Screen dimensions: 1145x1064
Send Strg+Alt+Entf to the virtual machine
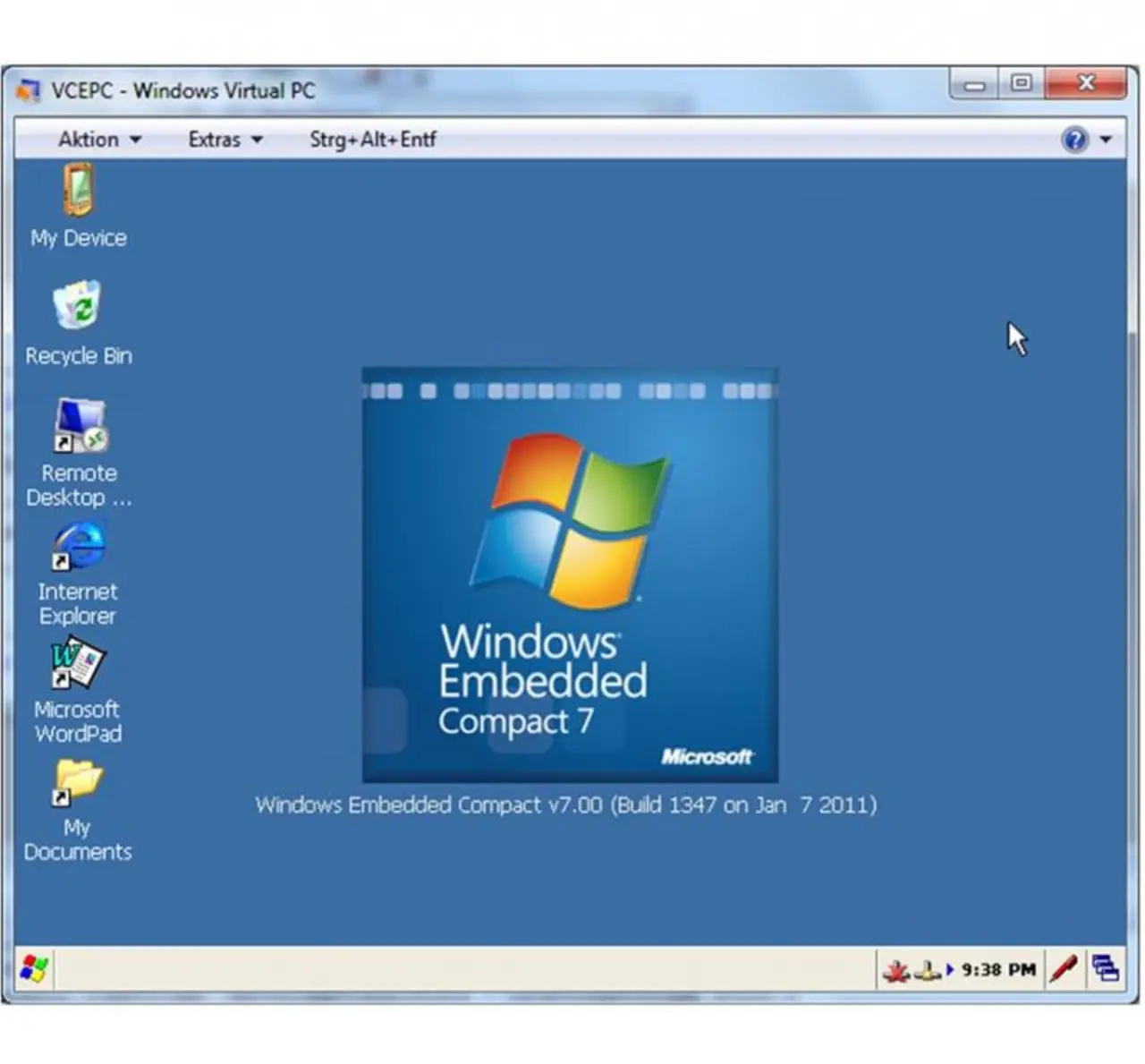click(x=373, y=140)
